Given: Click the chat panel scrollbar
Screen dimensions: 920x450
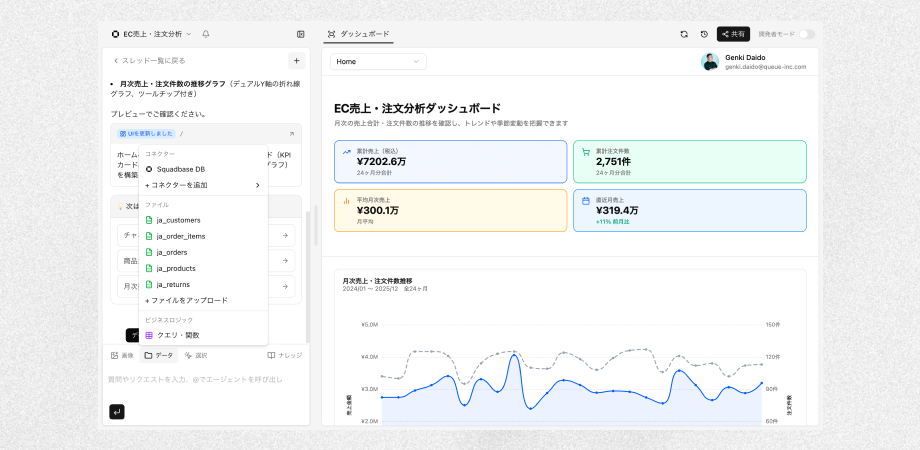Looking at the screenshot, I should [x=307, y=276].
